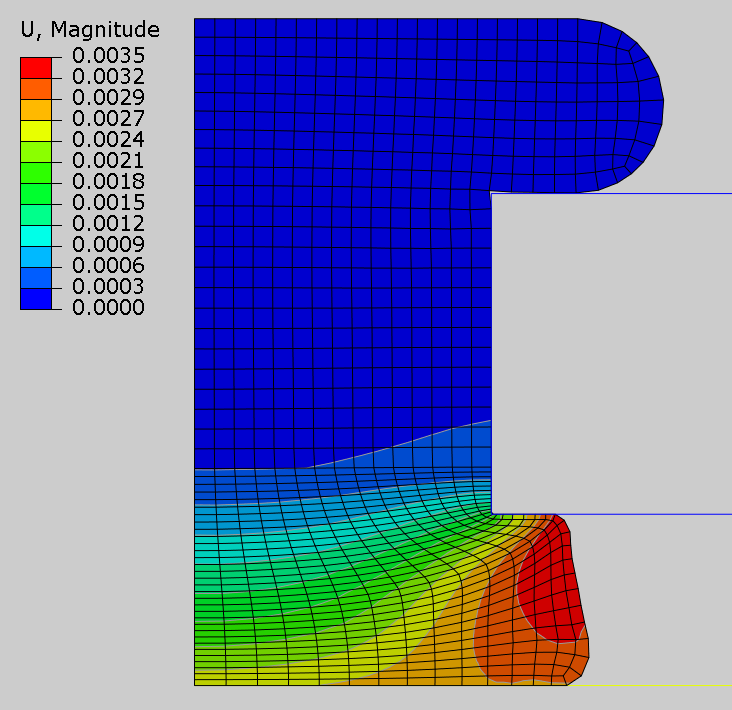Pick the dark blue swatch above 0.0000
Image resolution: width=732 pixels, height=710 pixels.
[x=36, y=299]
